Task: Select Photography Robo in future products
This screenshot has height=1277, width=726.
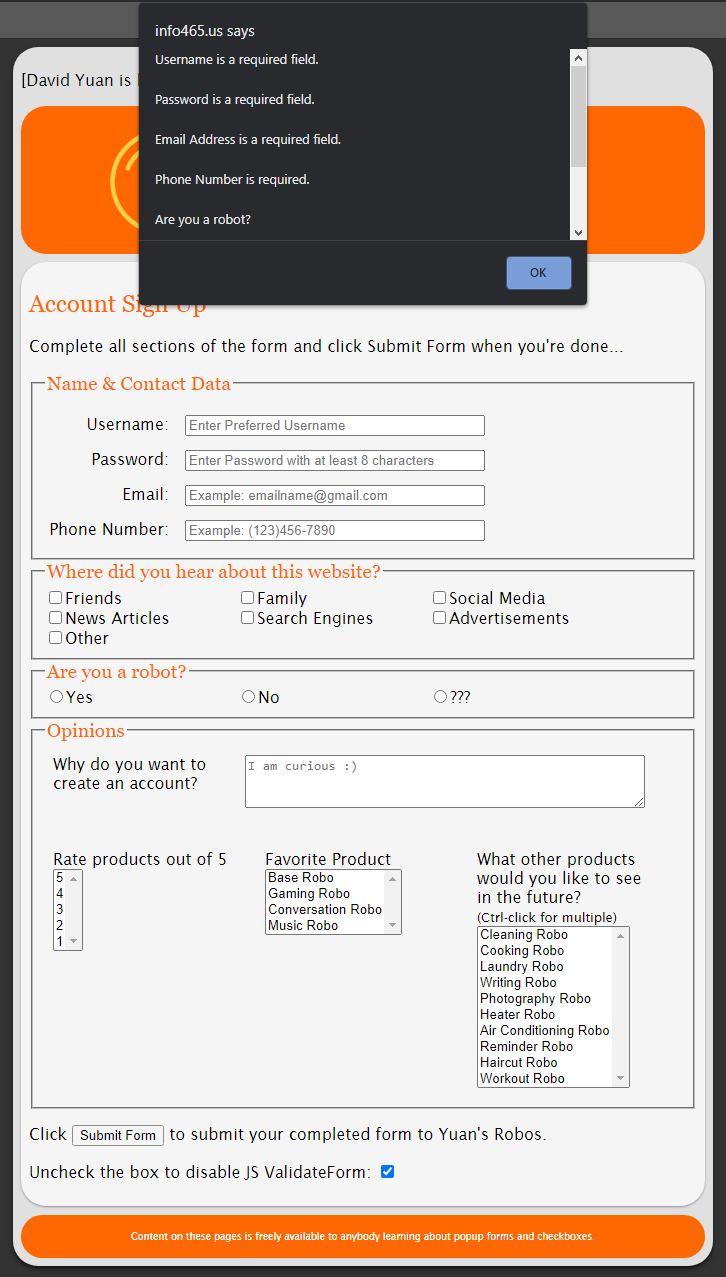Action: pyautogui.click(x=546, y=999)
